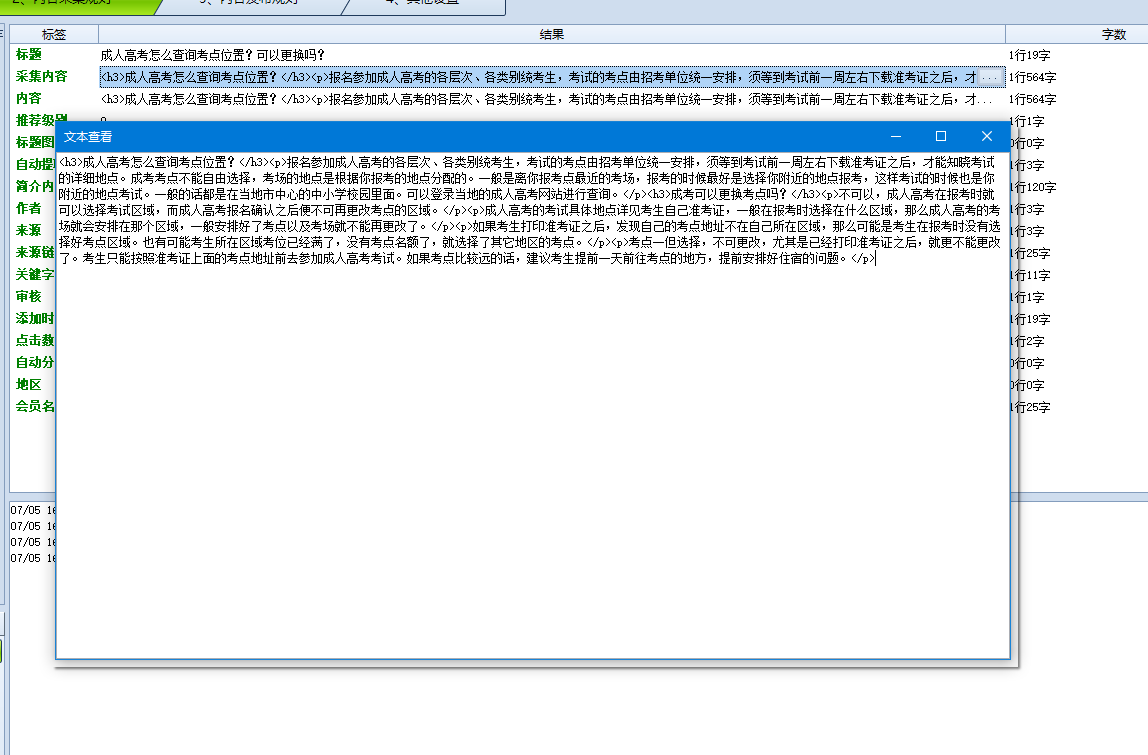Select the 标题 row label
1148x755 pixels.
pyautogui.click(x=29, y=55)
